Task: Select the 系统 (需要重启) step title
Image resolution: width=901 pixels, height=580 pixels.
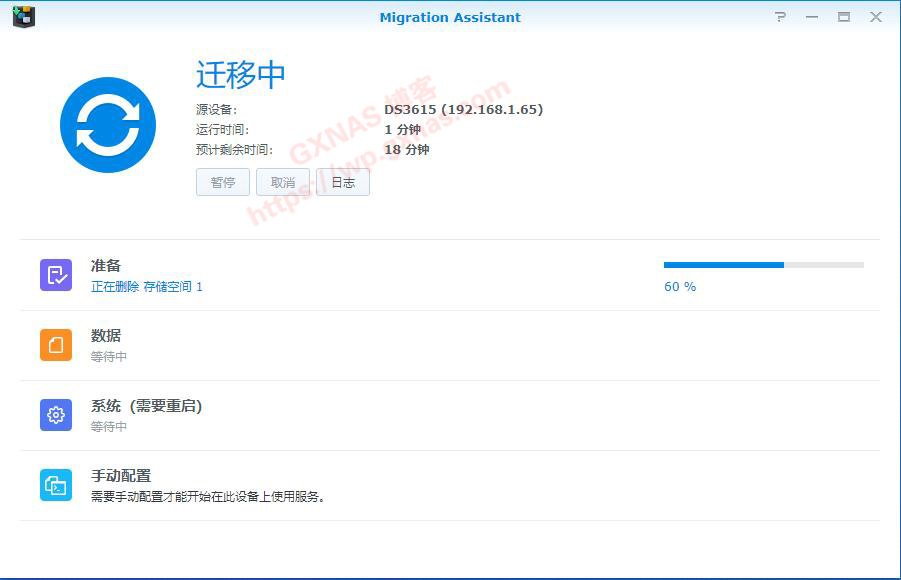Action: (146, 406)
